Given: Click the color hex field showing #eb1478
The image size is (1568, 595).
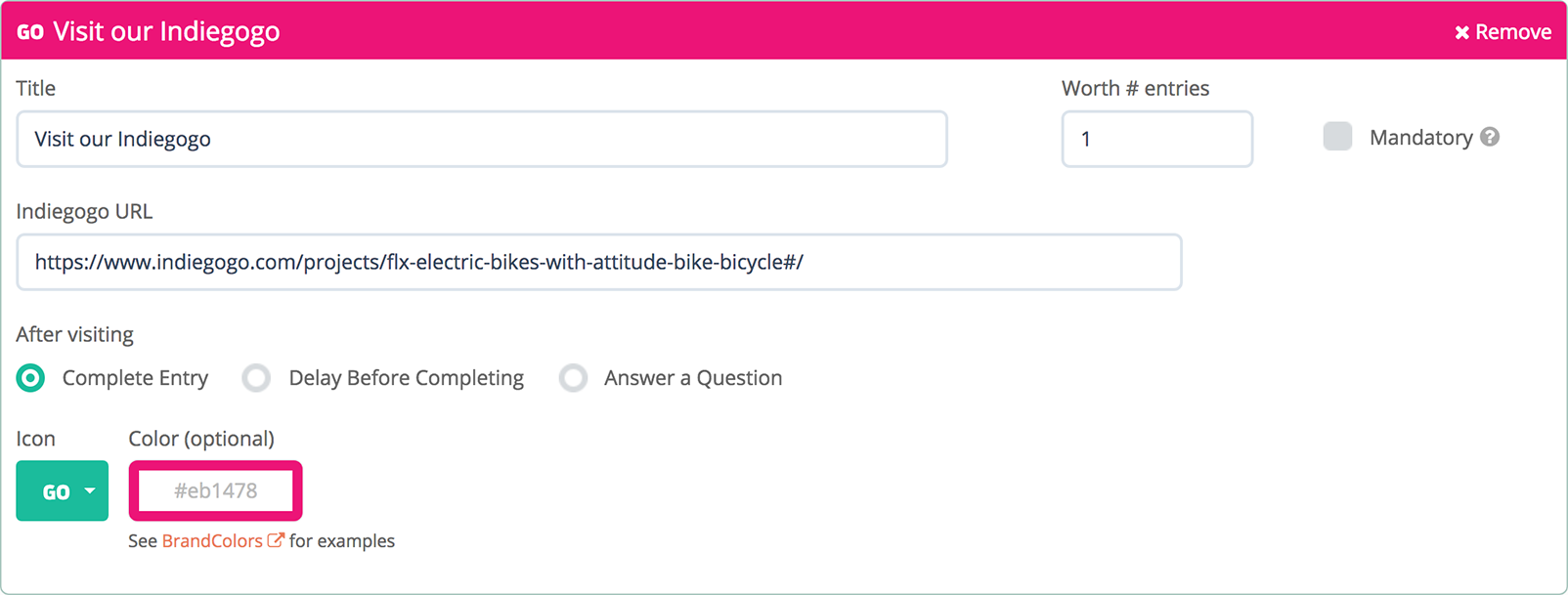Looking at the screenshot, I should [x=216, y=490].
